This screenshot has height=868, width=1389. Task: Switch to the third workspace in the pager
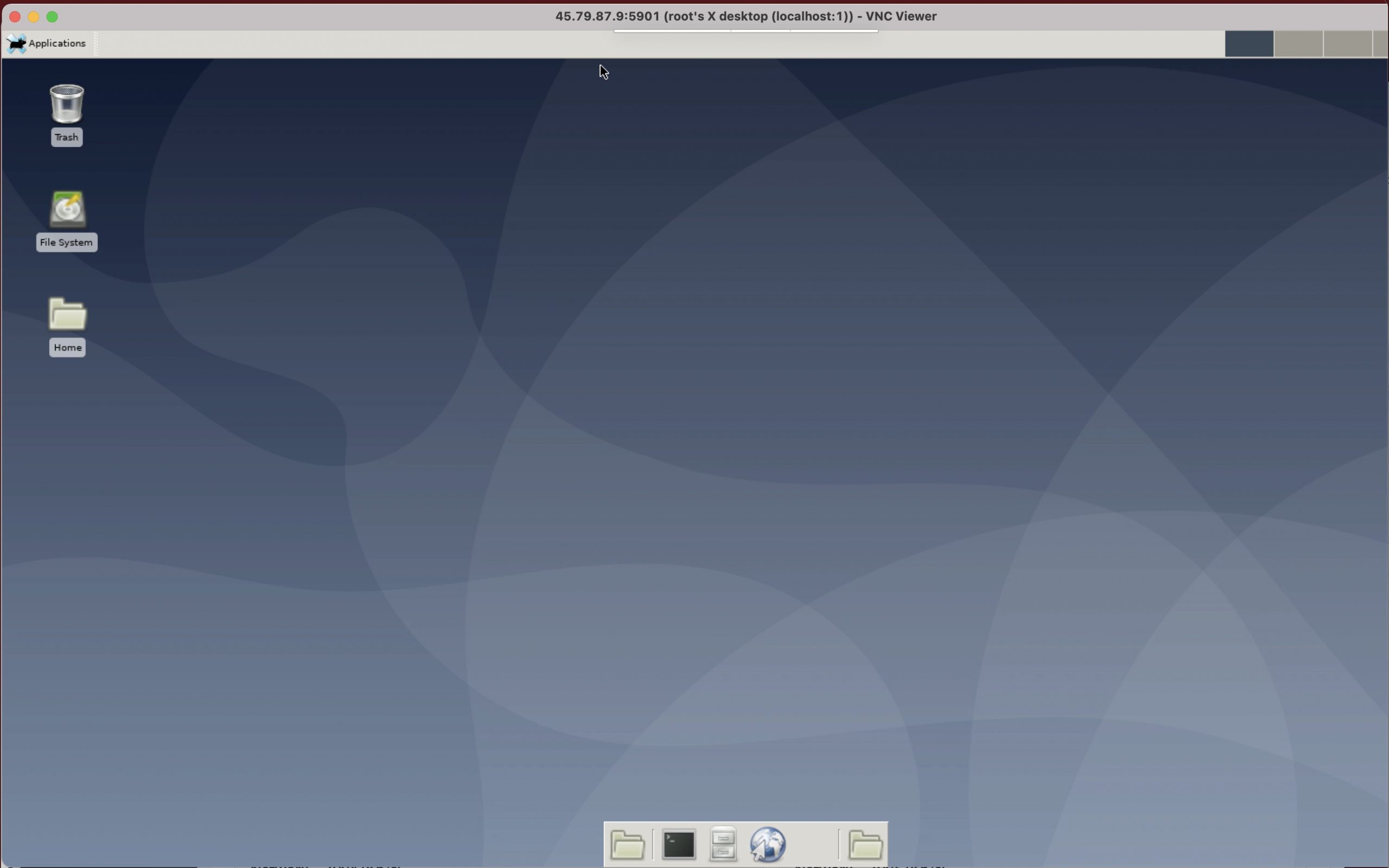tap(1348, 43)
